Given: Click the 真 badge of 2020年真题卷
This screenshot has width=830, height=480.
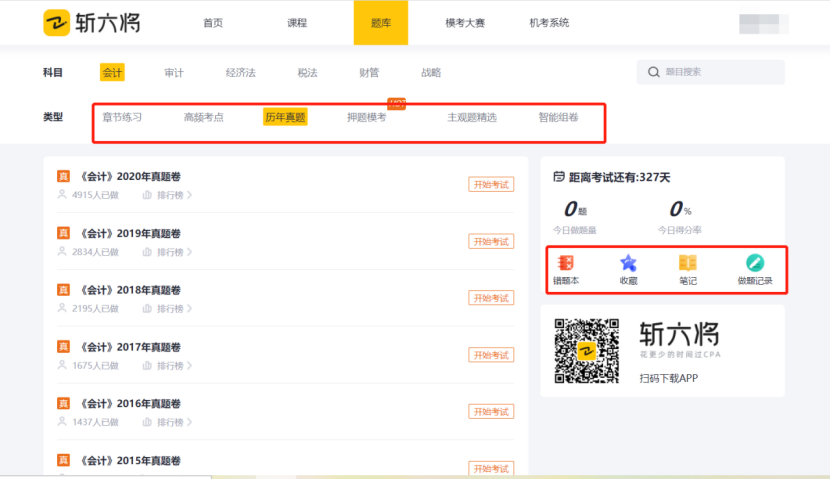Looking at the screenshot, I should point(64,176).
